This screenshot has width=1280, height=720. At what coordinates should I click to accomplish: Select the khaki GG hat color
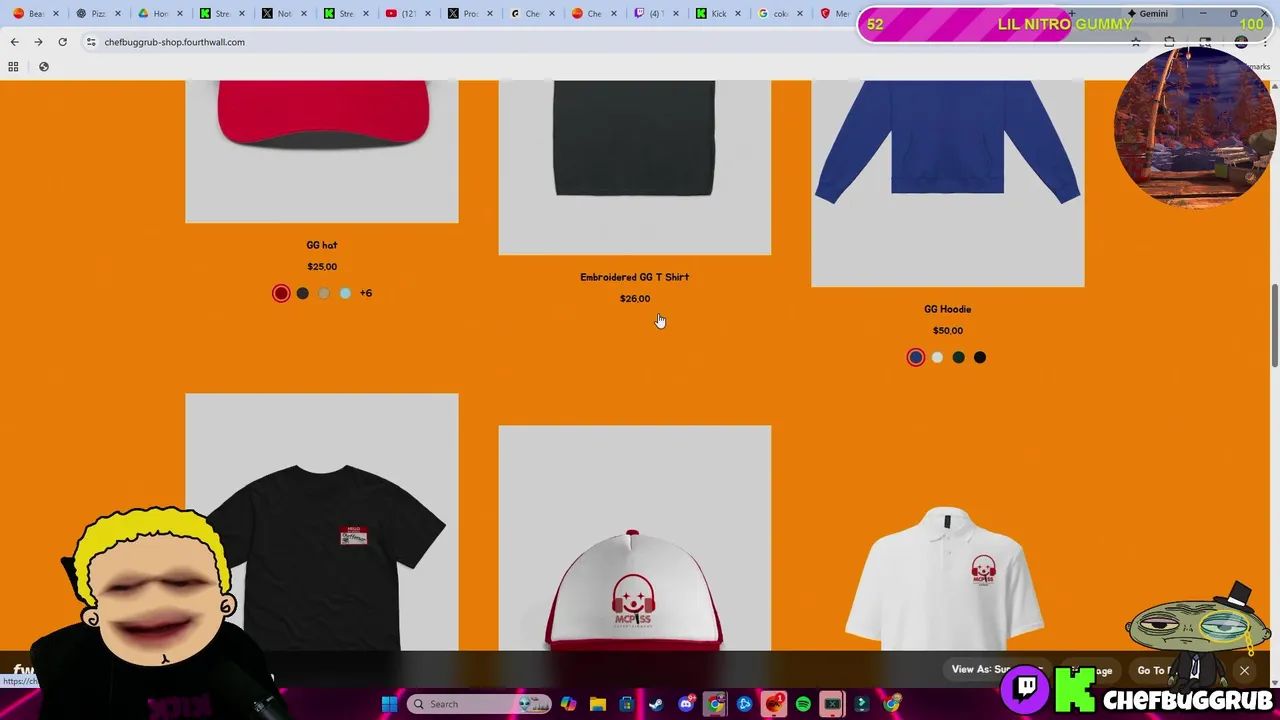pyautogui.click(x=324, y=293)
